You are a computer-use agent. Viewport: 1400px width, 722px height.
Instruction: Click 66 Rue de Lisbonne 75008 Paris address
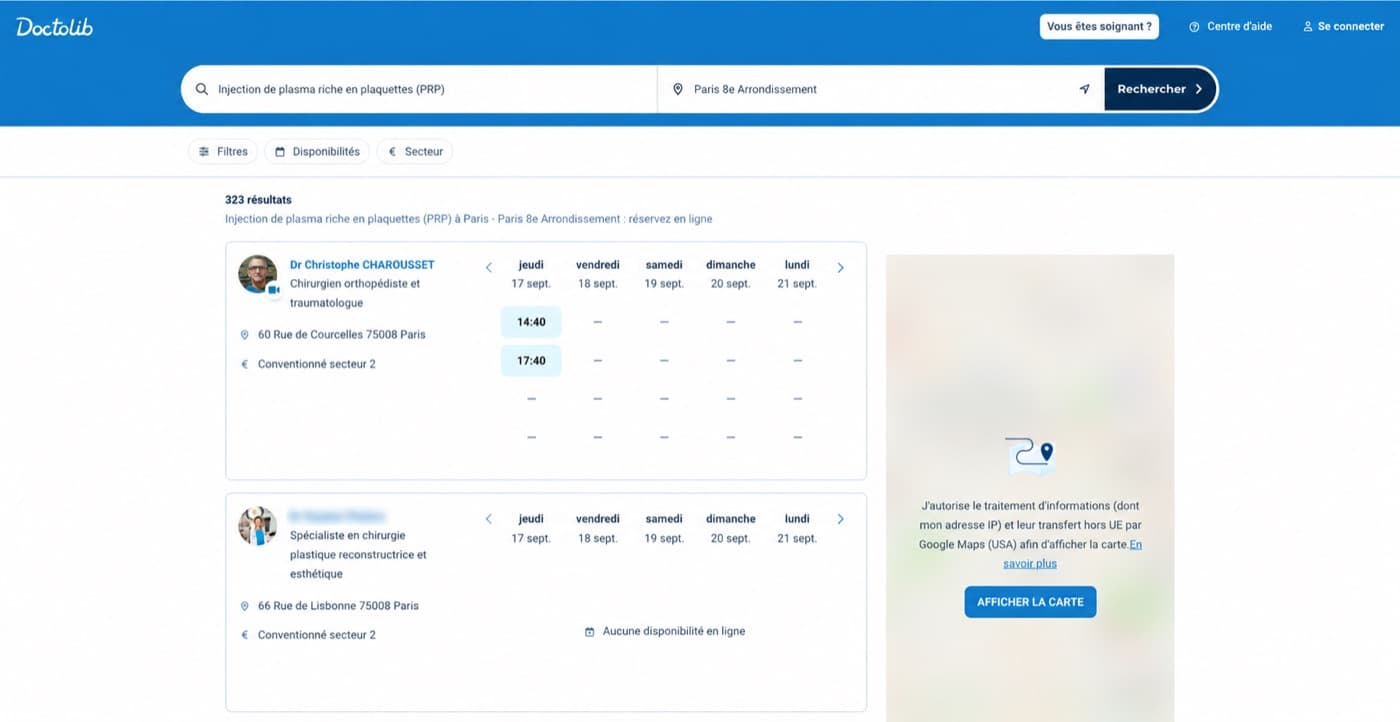coord(338,606)
